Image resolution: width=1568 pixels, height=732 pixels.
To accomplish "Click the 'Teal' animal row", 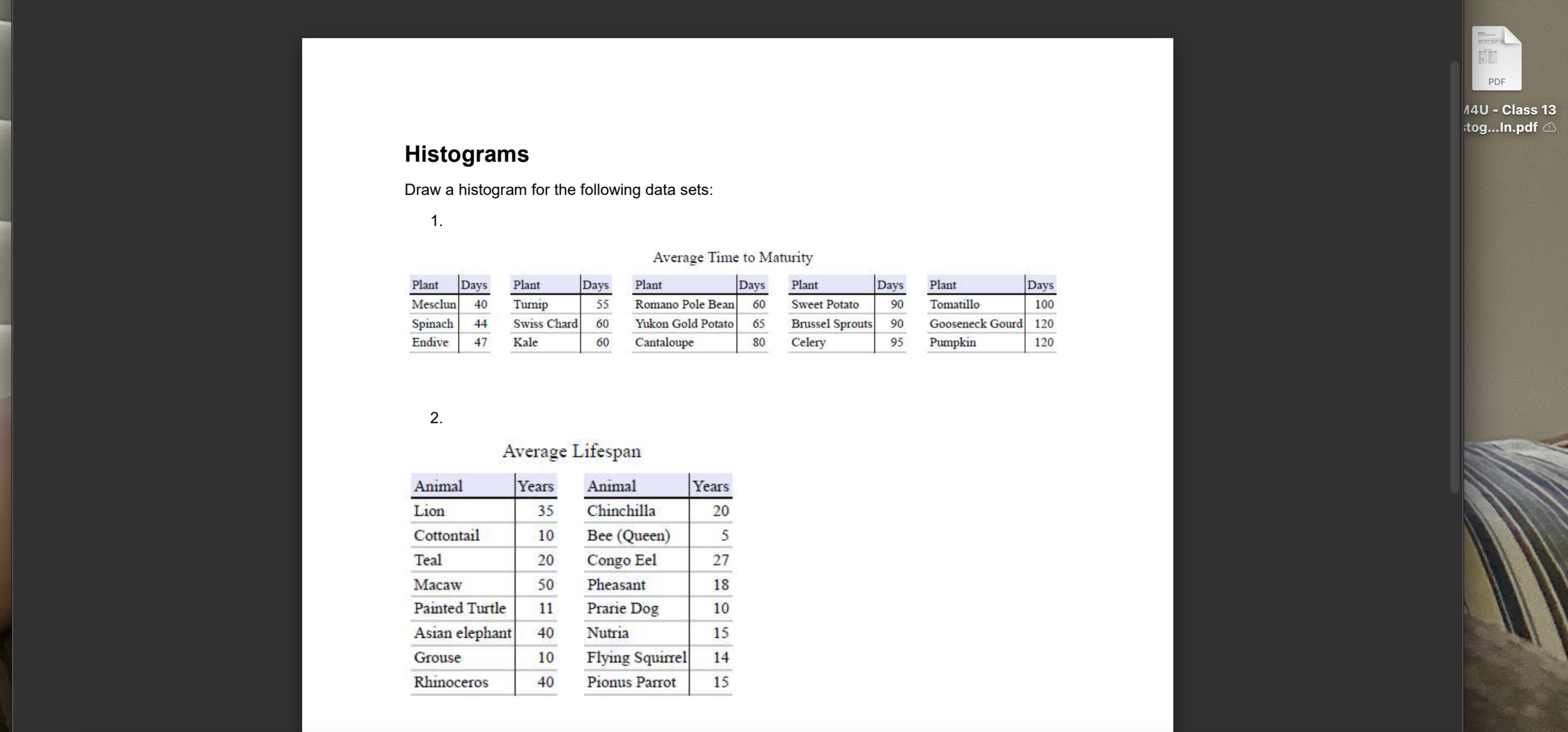I will point(484,560).
